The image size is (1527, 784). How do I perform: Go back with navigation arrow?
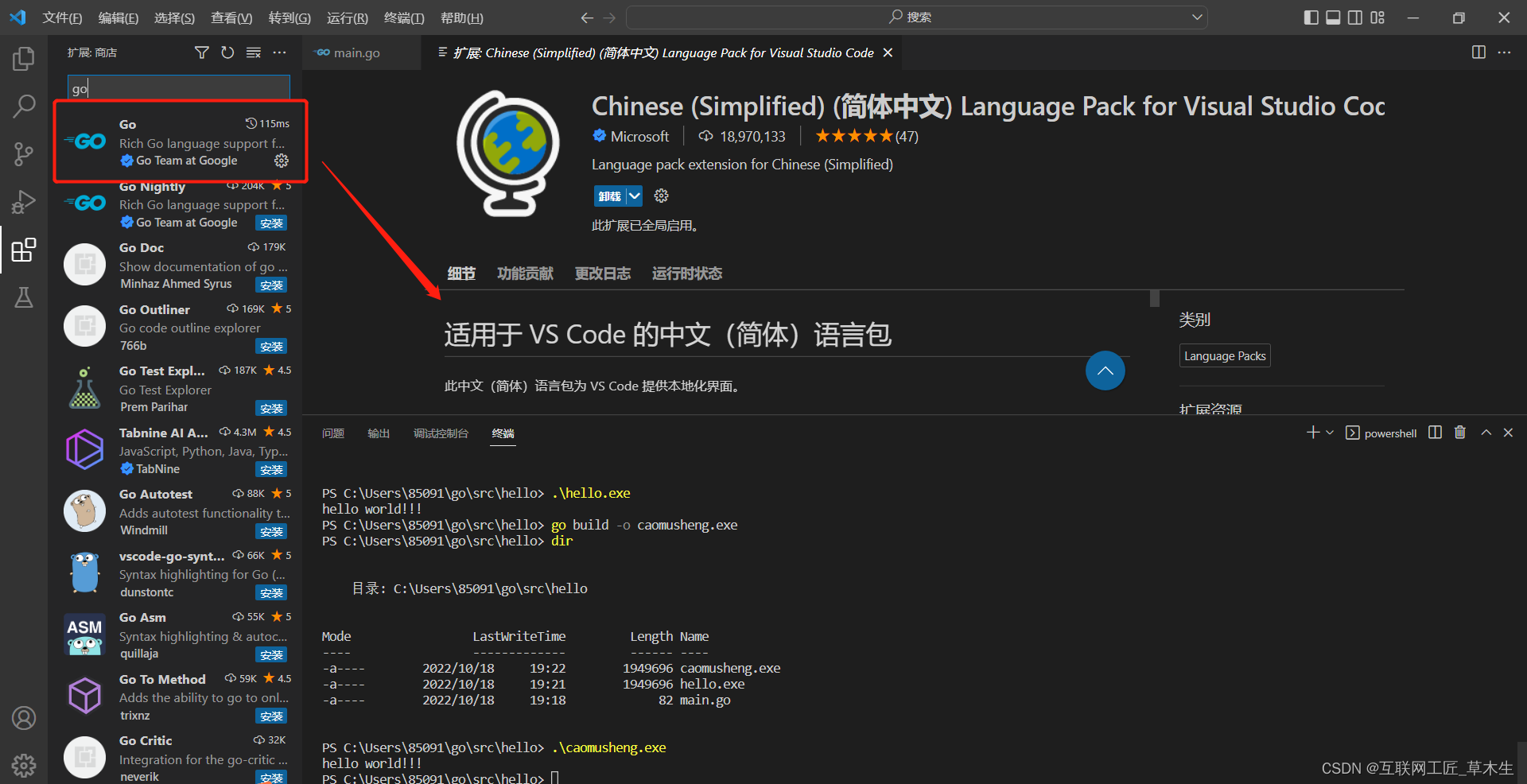(x=587, y=17)
